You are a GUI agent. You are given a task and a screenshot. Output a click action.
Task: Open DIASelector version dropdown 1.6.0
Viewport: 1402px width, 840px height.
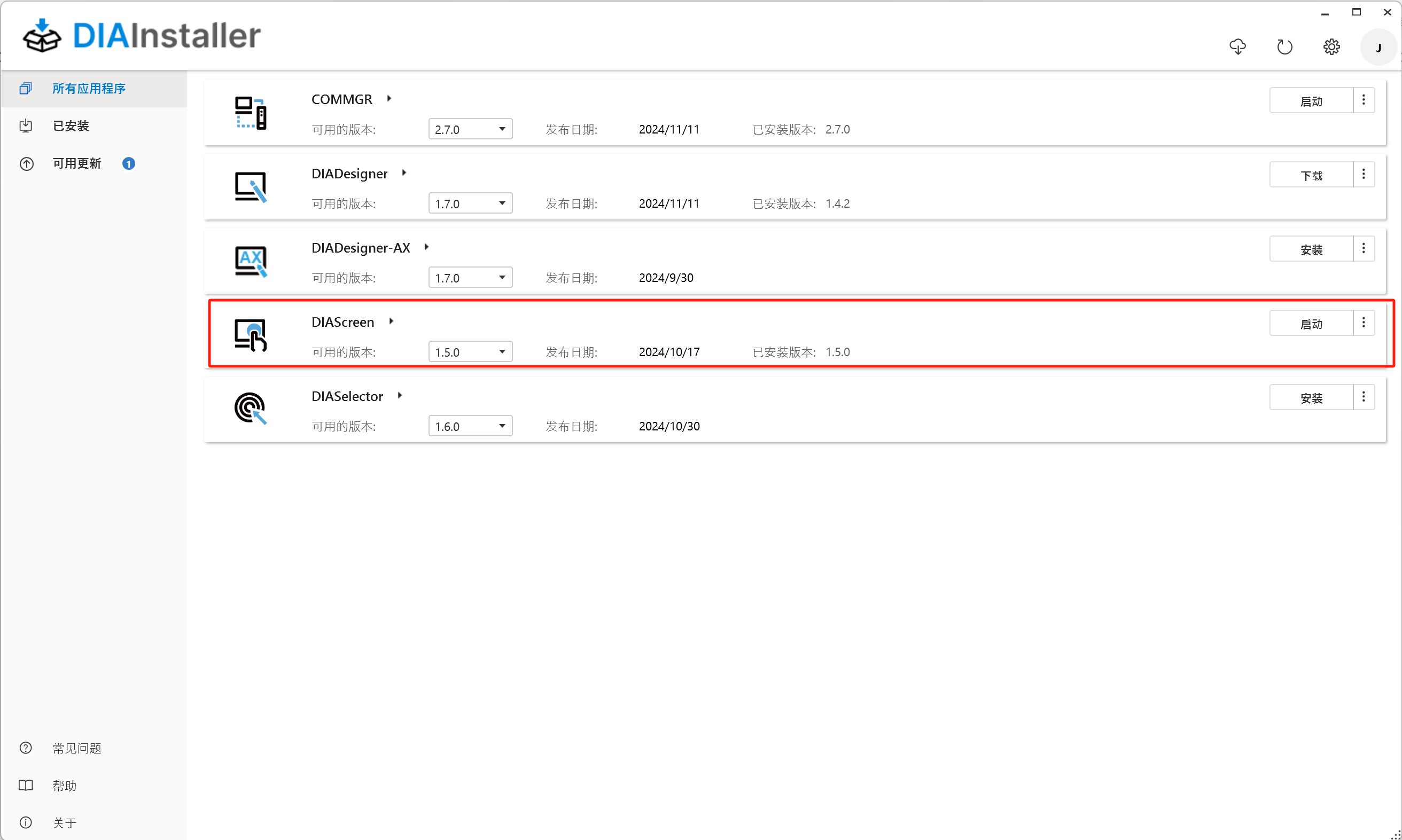point(470,426)
